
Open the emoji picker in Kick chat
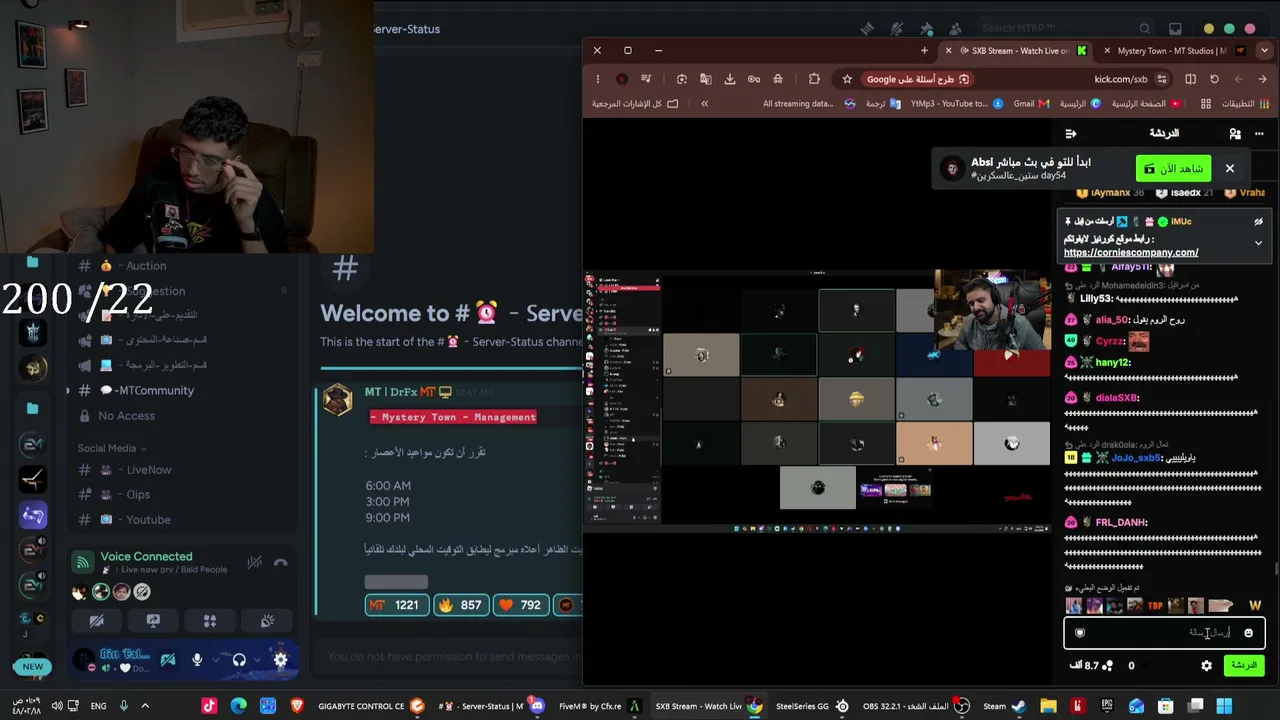(x=1248, y=633)
